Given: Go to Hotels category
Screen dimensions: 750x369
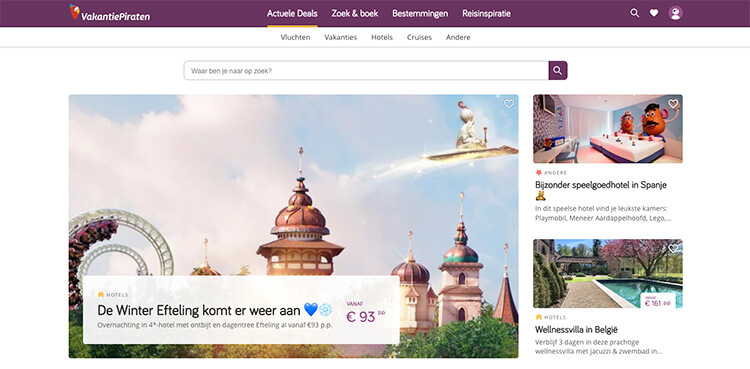Looking at the screenshot, I should (382, 37).
